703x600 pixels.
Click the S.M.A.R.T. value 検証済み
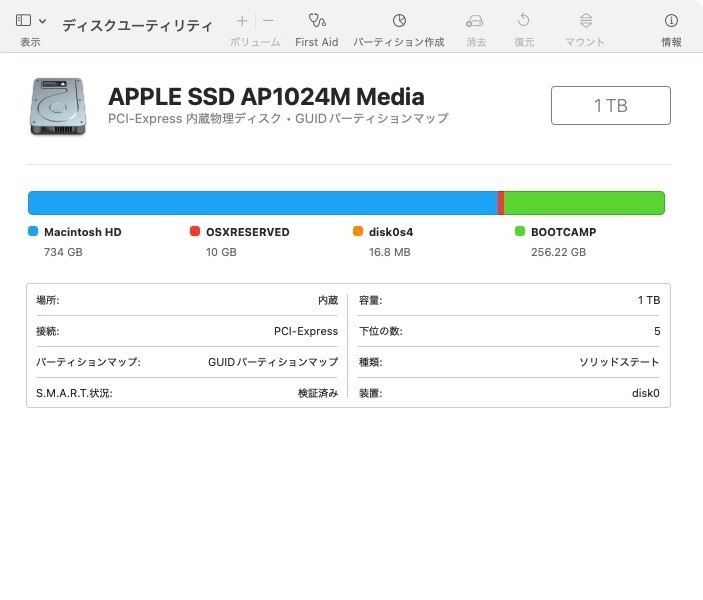pos(318,393)
